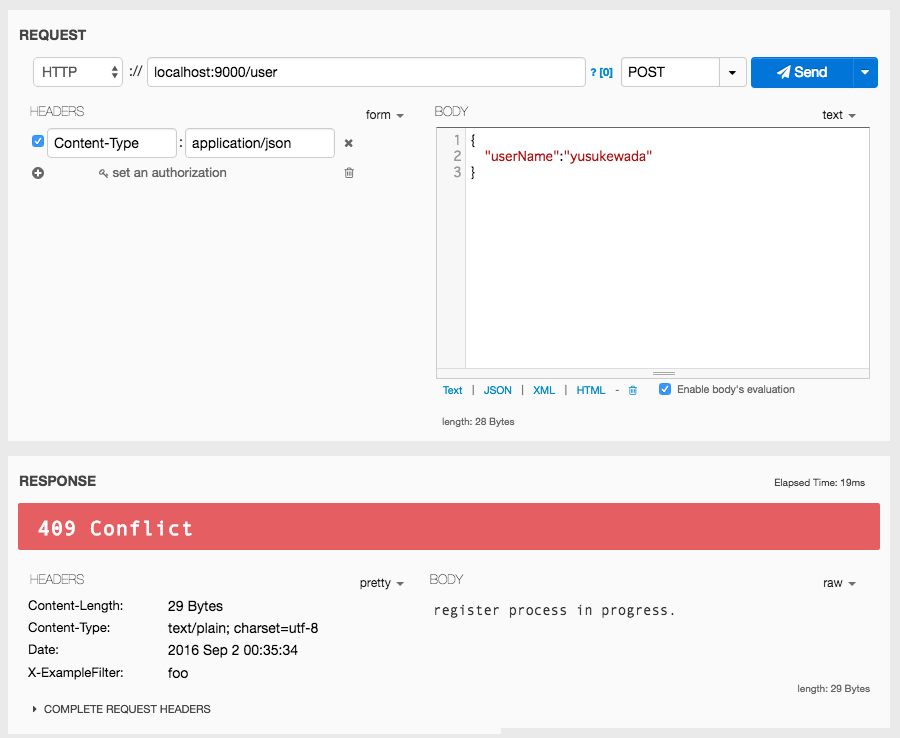Screen dimensions: 900x738
Task: Uncheck the Content-Type header checkbox
Action: click(x=38, y=142)
